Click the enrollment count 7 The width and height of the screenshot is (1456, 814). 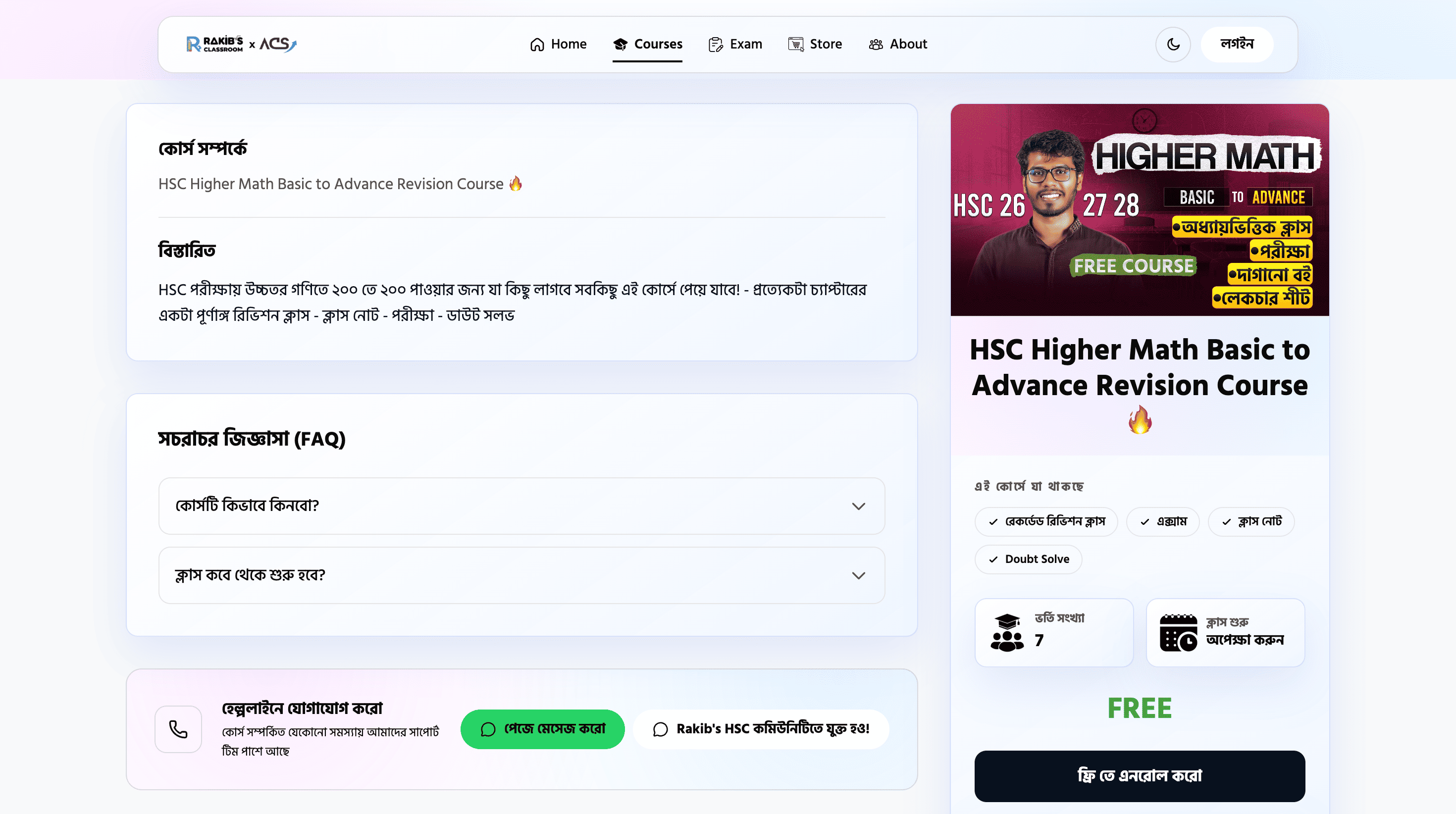coord(1039,641)
